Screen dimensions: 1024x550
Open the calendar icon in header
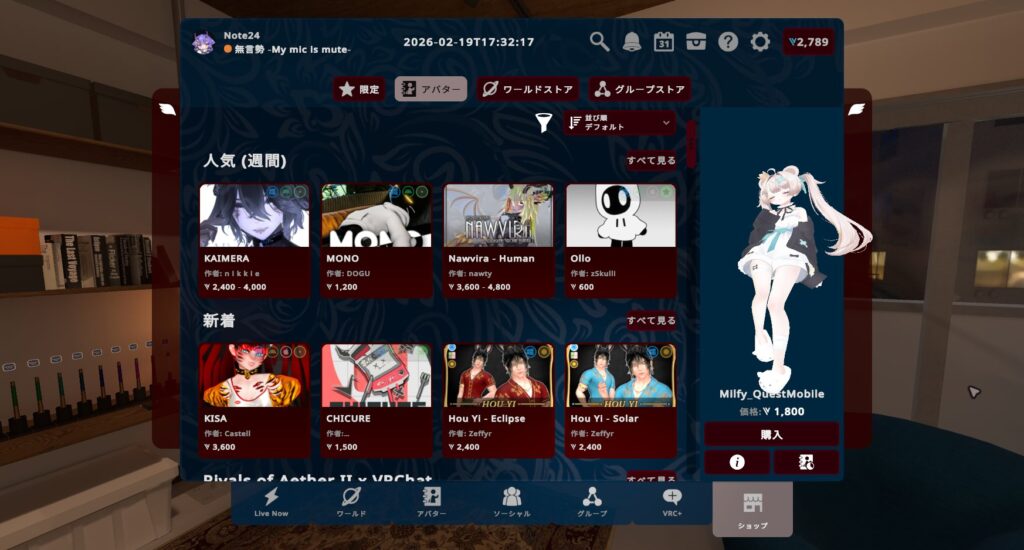[x=664, y=41]
